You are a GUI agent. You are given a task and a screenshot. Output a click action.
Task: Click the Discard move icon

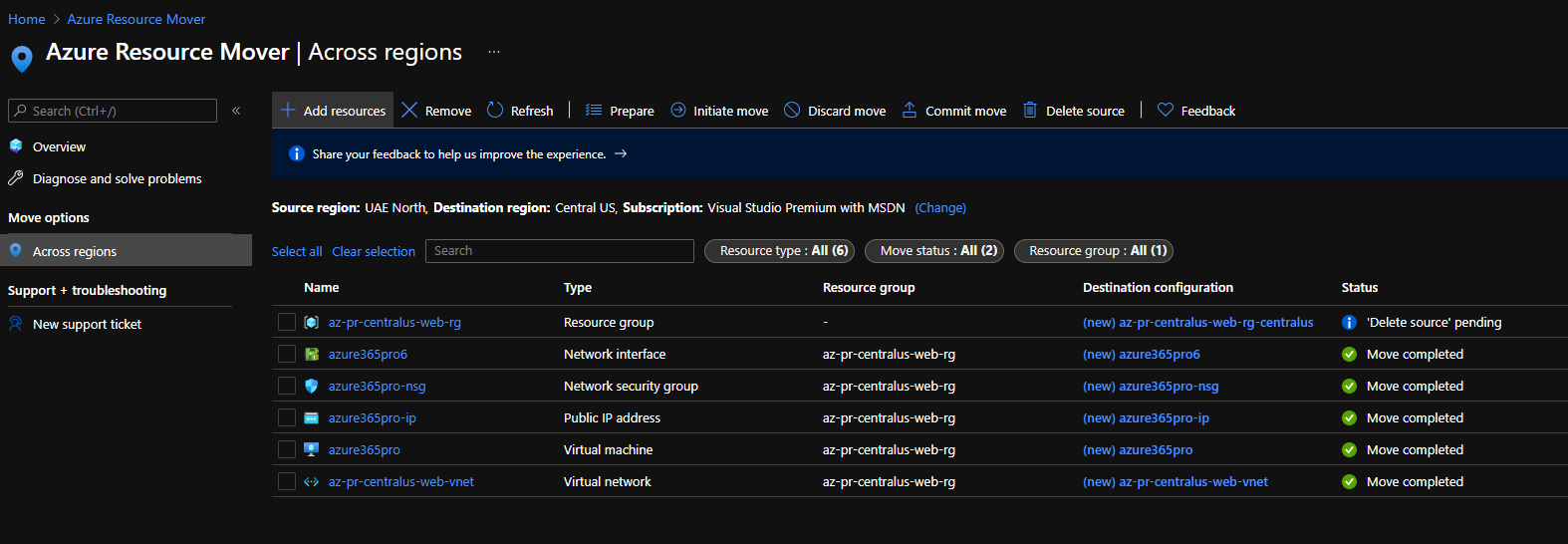pyautogui.click(x=792, y=111)
